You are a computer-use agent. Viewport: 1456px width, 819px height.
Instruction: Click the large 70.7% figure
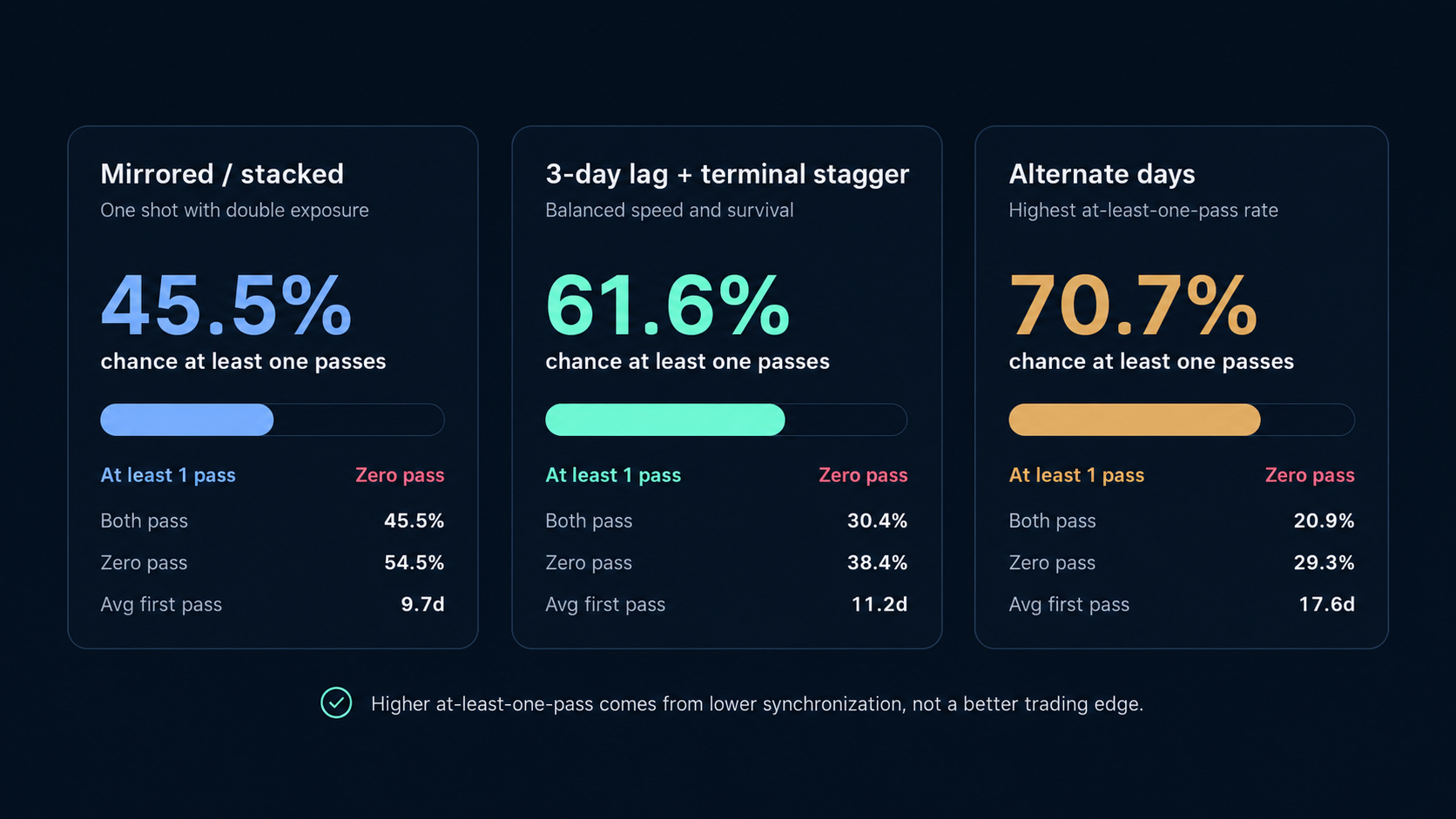pos(1133,305)
